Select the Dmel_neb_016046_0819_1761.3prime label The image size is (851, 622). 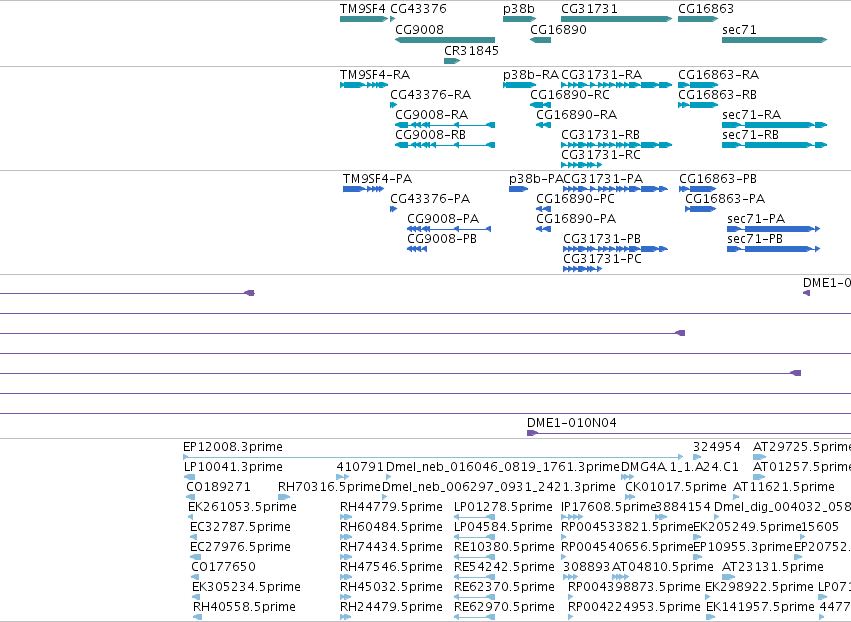coord(503,467)
